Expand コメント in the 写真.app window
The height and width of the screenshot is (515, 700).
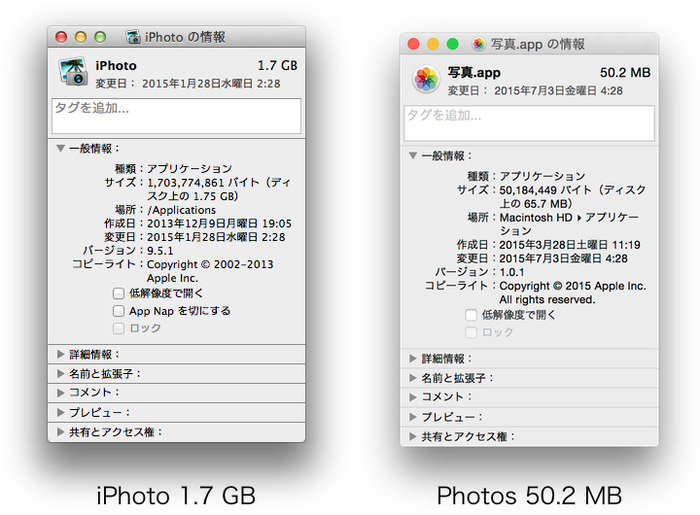pyautogui.click(x=413, y=397)
